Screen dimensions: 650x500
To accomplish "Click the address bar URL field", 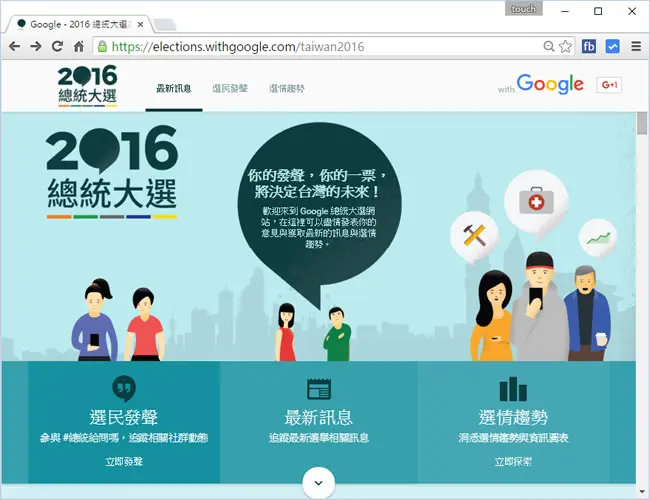I will click(x=325, y=46).
